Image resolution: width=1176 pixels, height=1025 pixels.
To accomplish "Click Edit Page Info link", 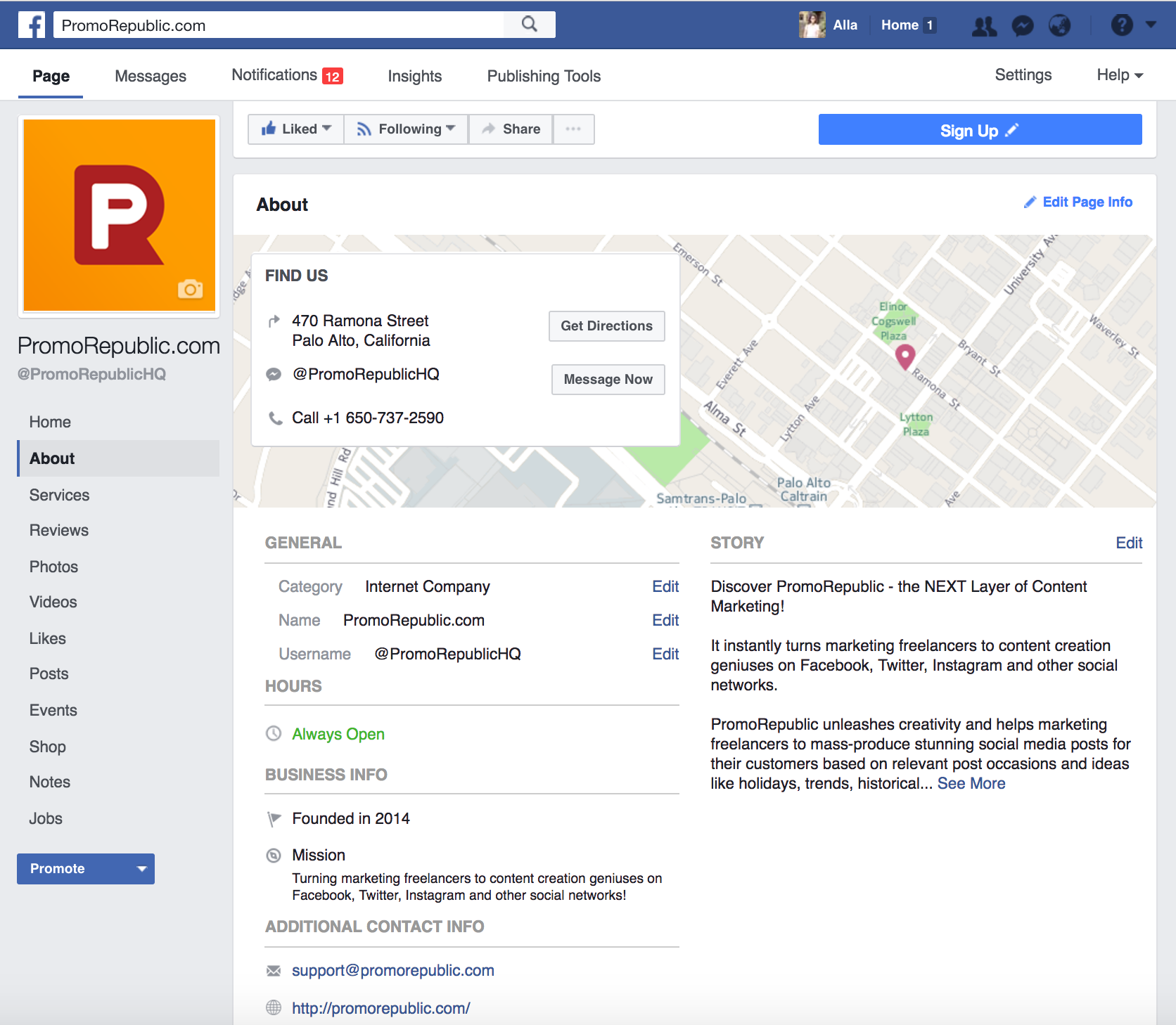I will click(1087, 202).
